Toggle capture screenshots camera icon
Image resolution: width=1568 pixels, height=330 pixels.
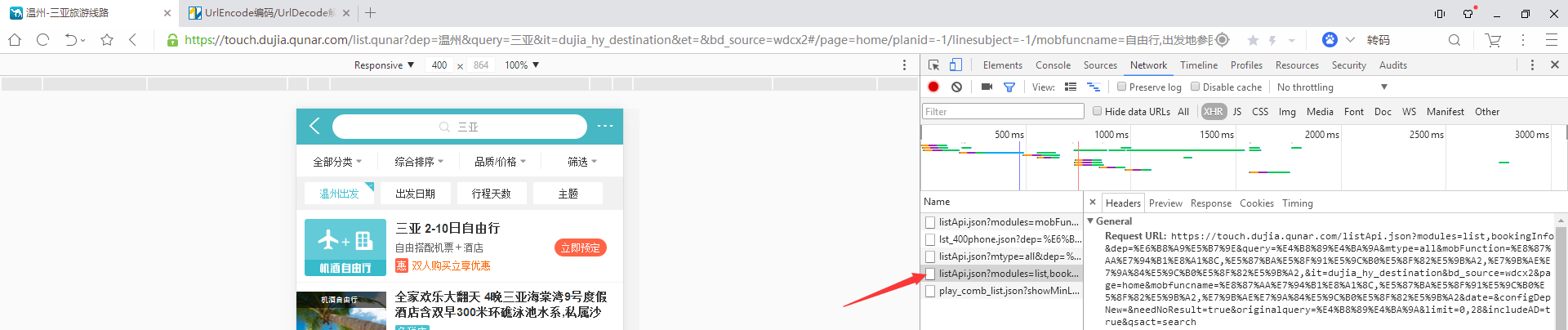[x=987, y=87]
